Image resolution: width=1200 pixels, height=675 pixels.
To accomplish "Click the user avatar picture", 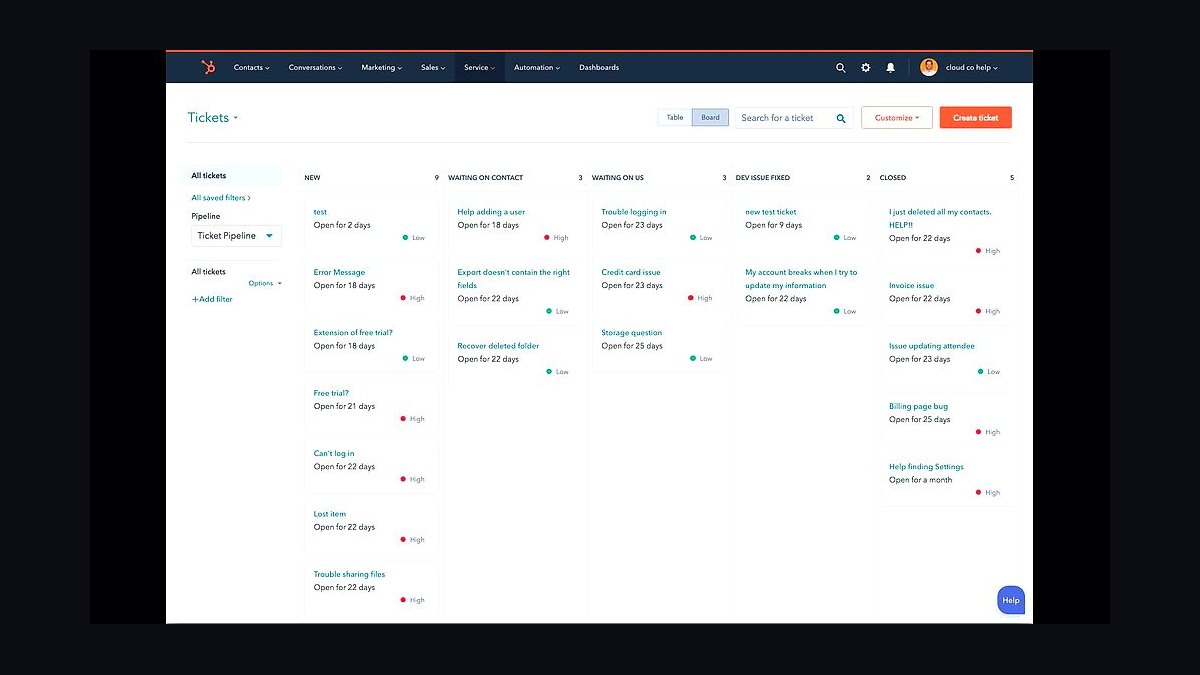I will pos(929,67).
